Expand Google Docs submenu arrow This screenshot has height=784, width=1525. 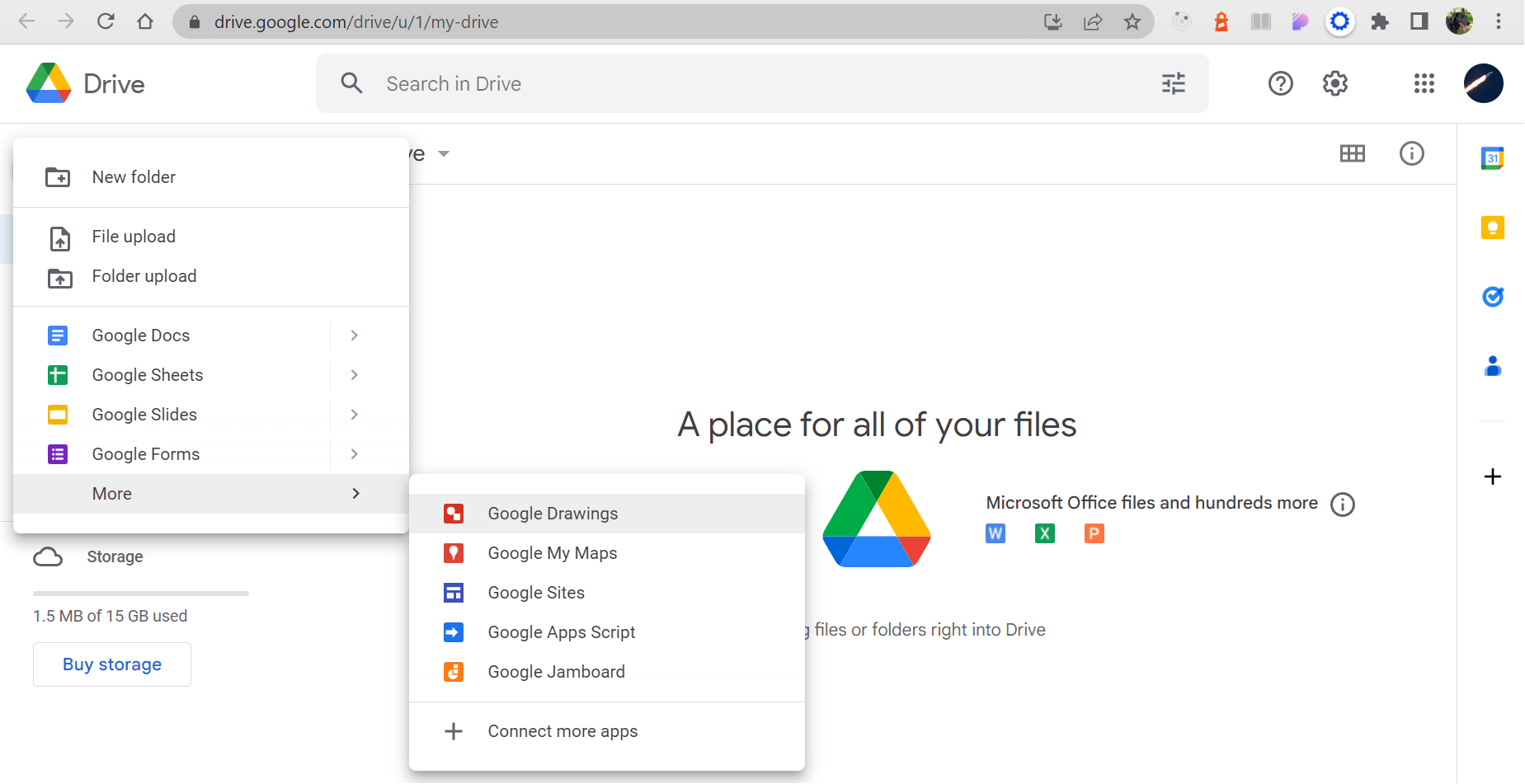pyautogui.click(x=355, y=336)
